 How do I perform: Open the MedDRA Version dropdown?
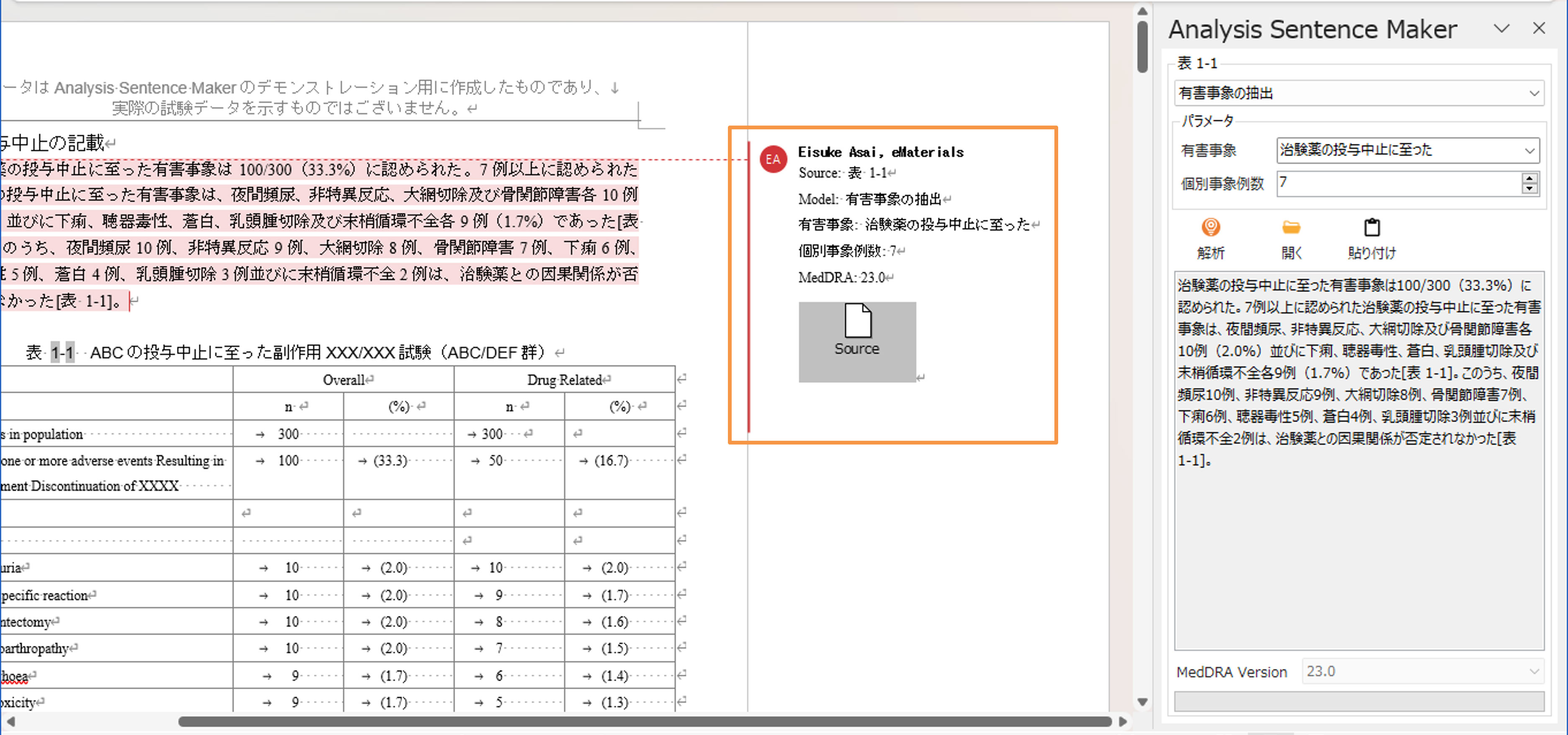[1533, 671]
